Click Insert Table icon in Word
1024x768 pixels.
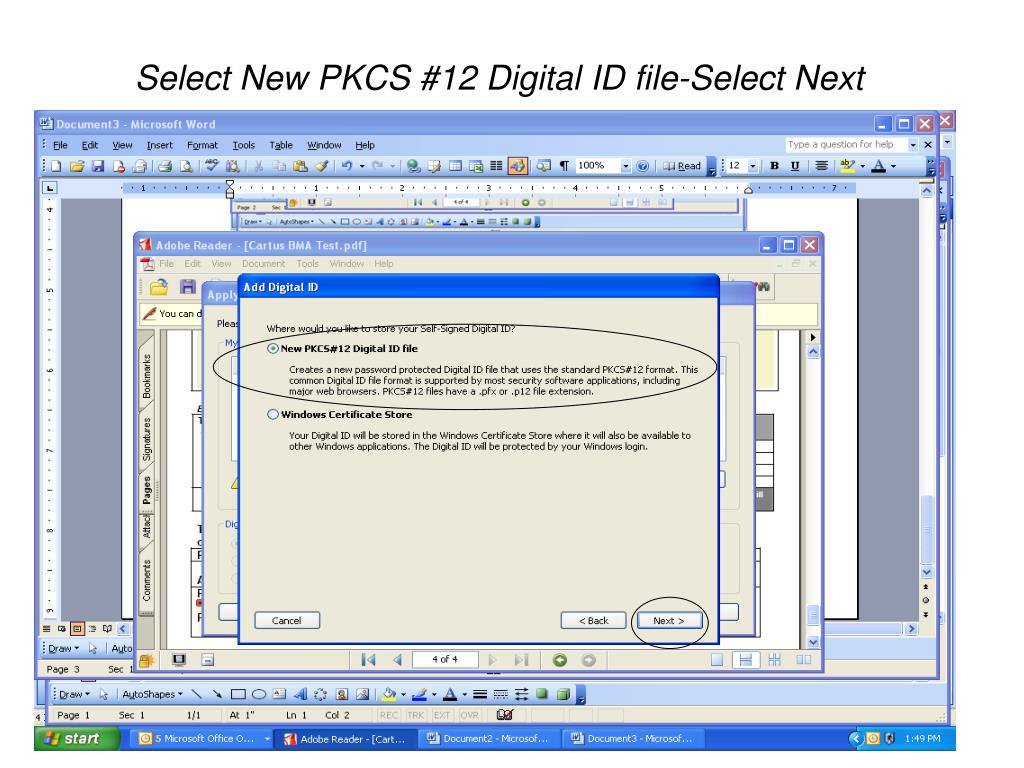tap(455, 166)
